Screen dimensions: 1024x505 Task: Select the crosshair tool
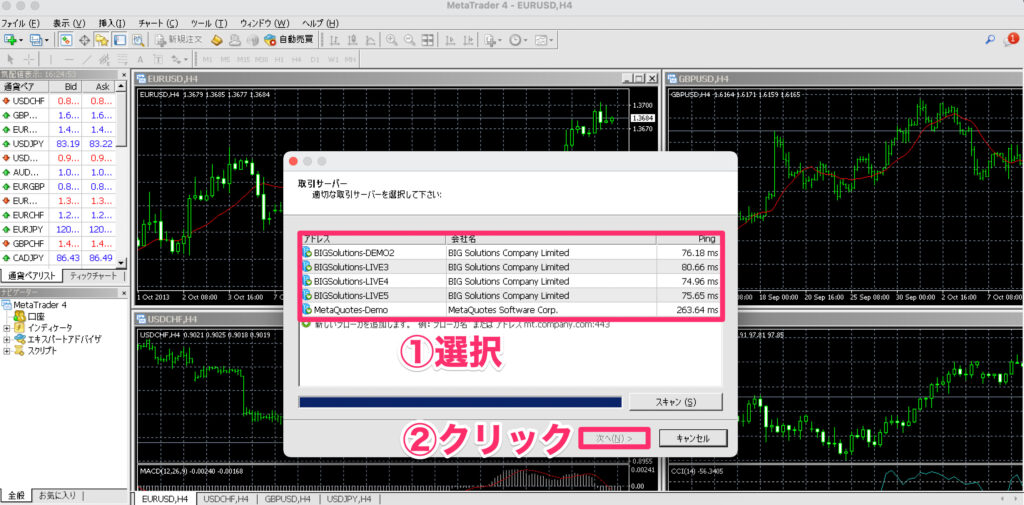[x=28, y=59]
